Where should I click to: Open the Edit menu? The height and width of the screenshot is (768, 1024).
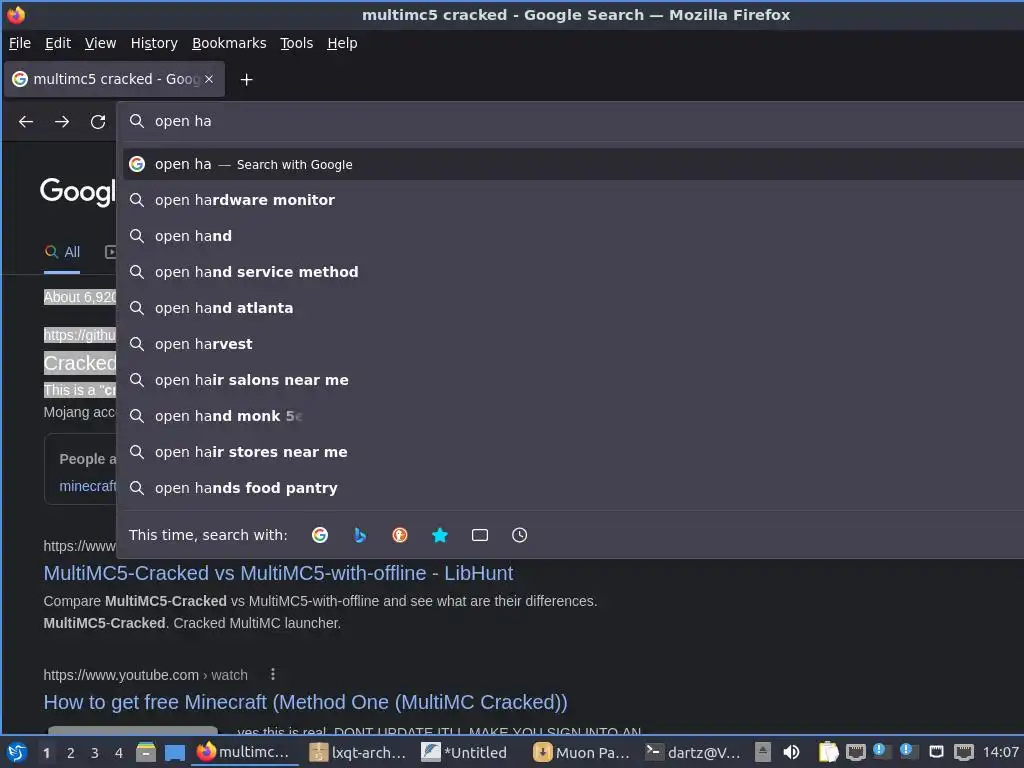(x=57, y=43)
